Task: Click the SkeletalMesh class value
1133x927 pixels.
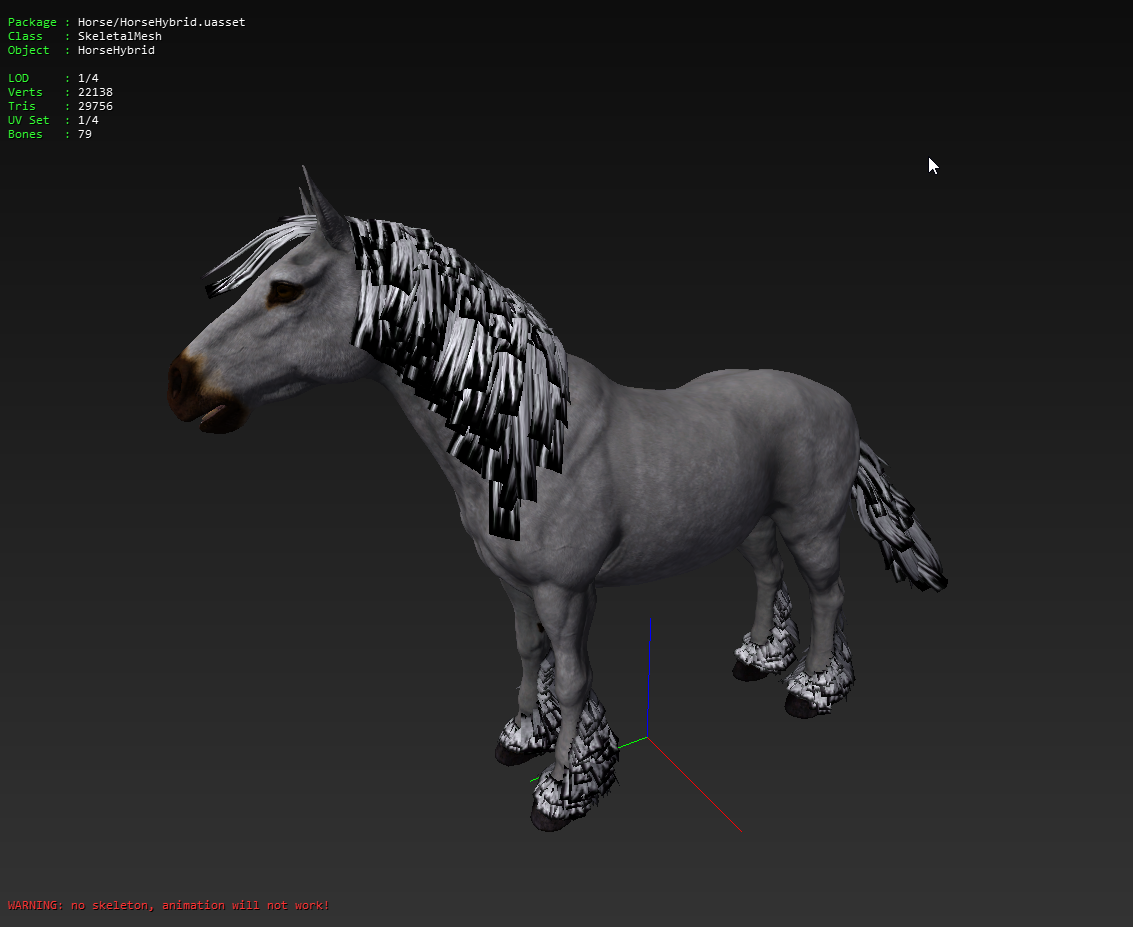Action: pyautogui.click(x=119, y=36)
